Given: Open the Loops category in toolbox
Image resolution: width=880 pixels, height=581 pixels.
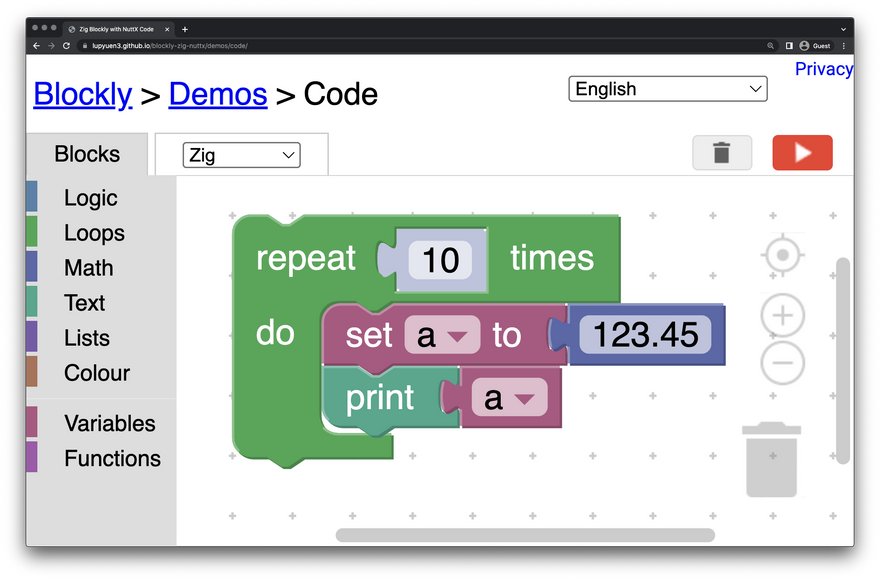Looking at the screenshot, I should click(x=94, y=233).
